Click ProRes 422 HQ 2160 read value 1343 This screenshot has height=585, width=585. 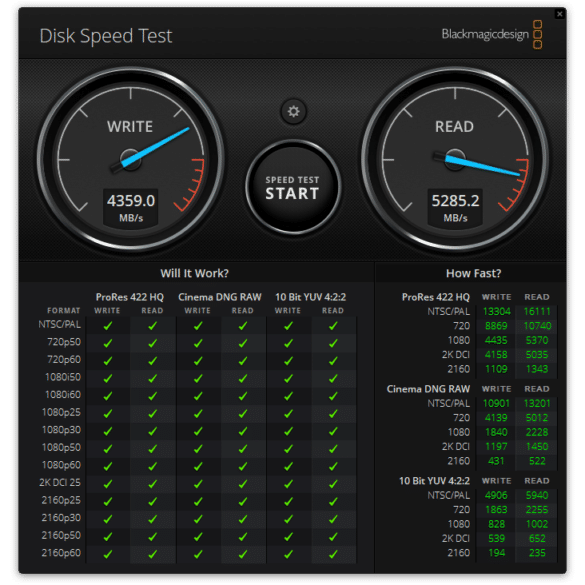(x=537, y=369)
